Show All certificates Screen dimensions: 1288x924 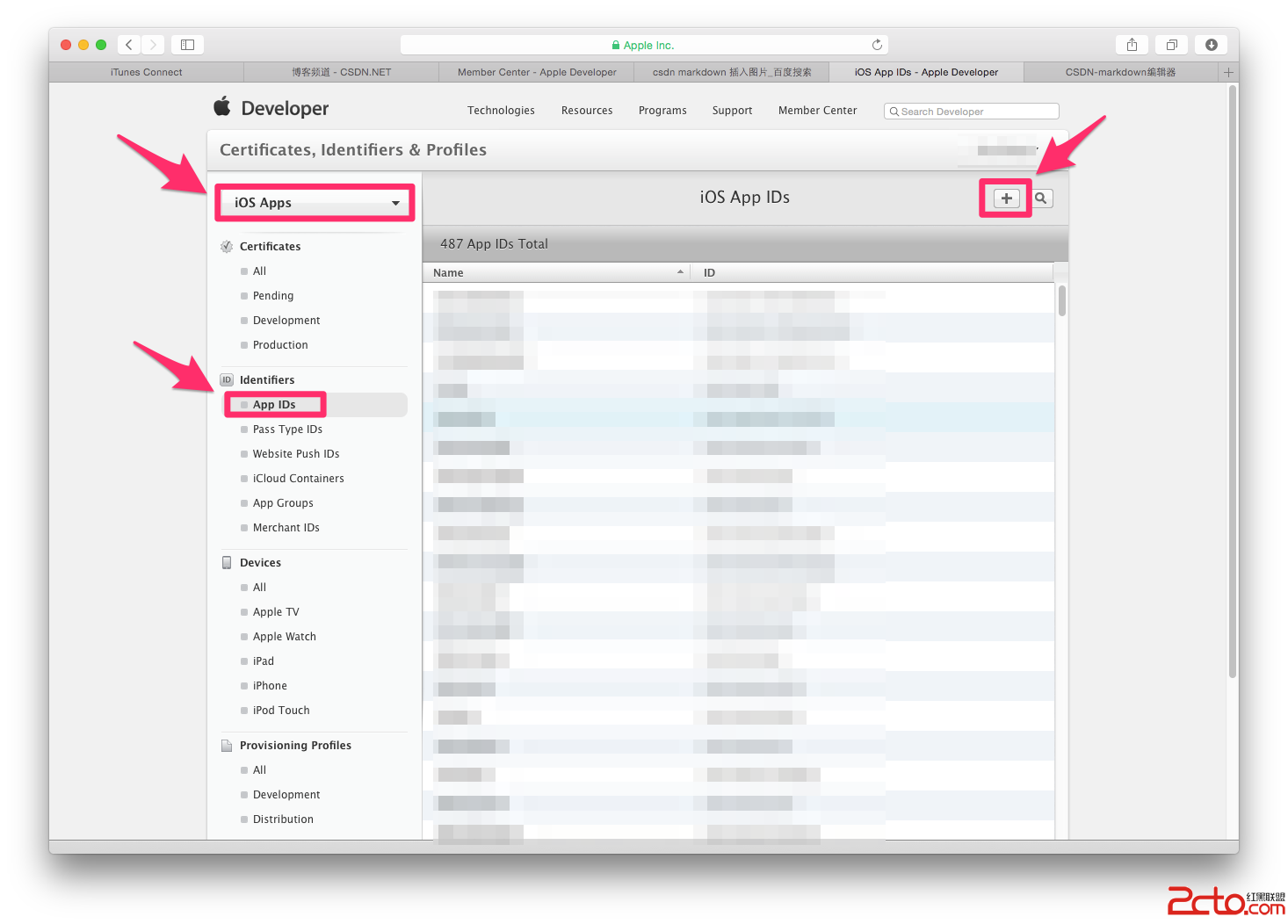click(x=259, y=271)
